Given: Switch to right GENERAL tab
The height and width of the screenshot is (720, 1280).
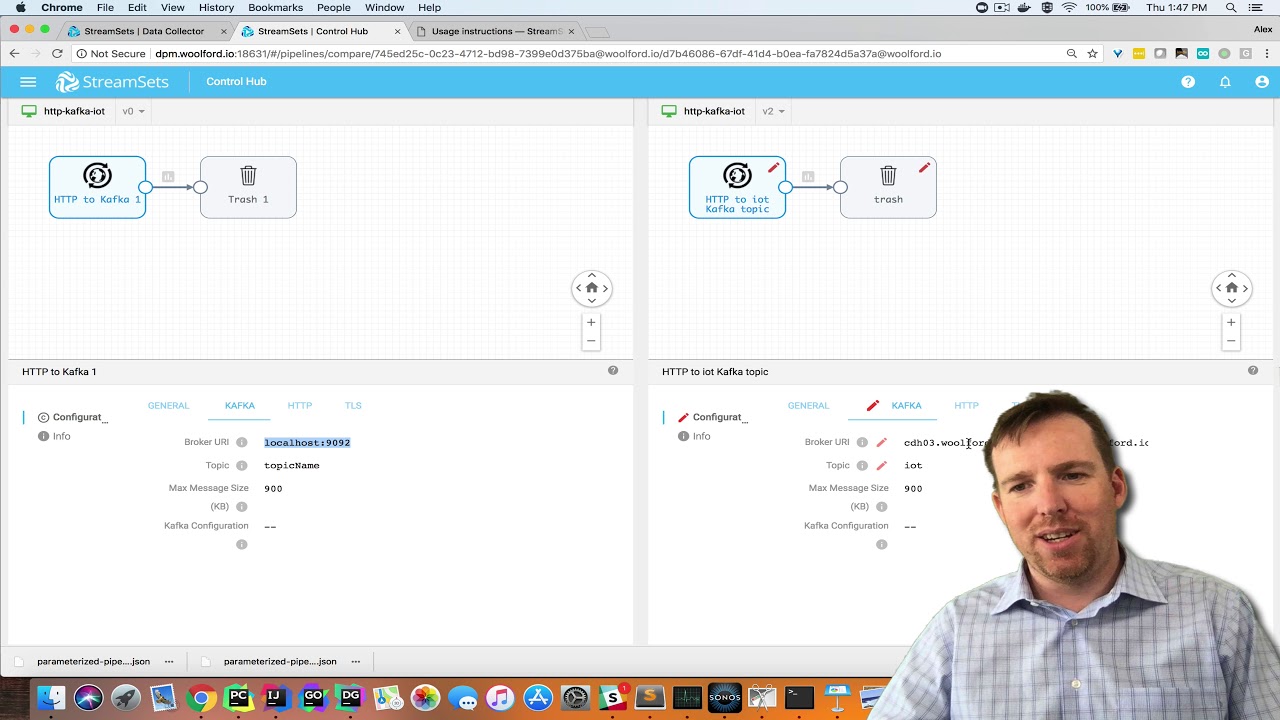Looking at the screenshot, I should point(808,405).
